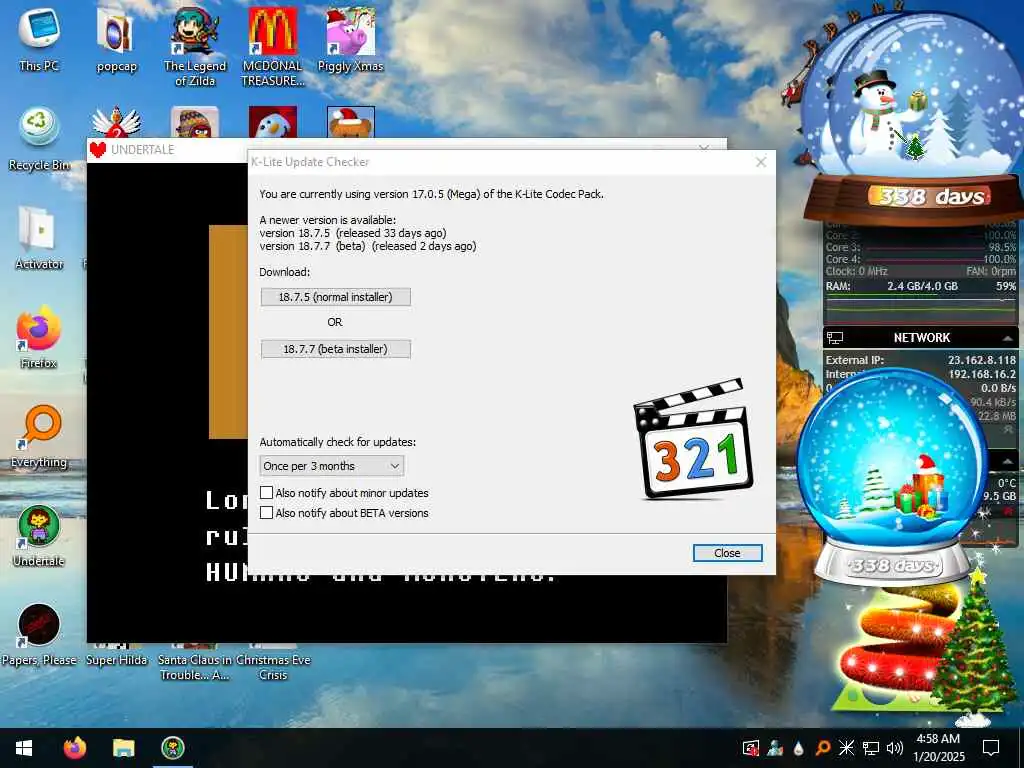Enable notifications about minor updates
This screenshot has width=1024, height=768.
(x=266, y=492)
